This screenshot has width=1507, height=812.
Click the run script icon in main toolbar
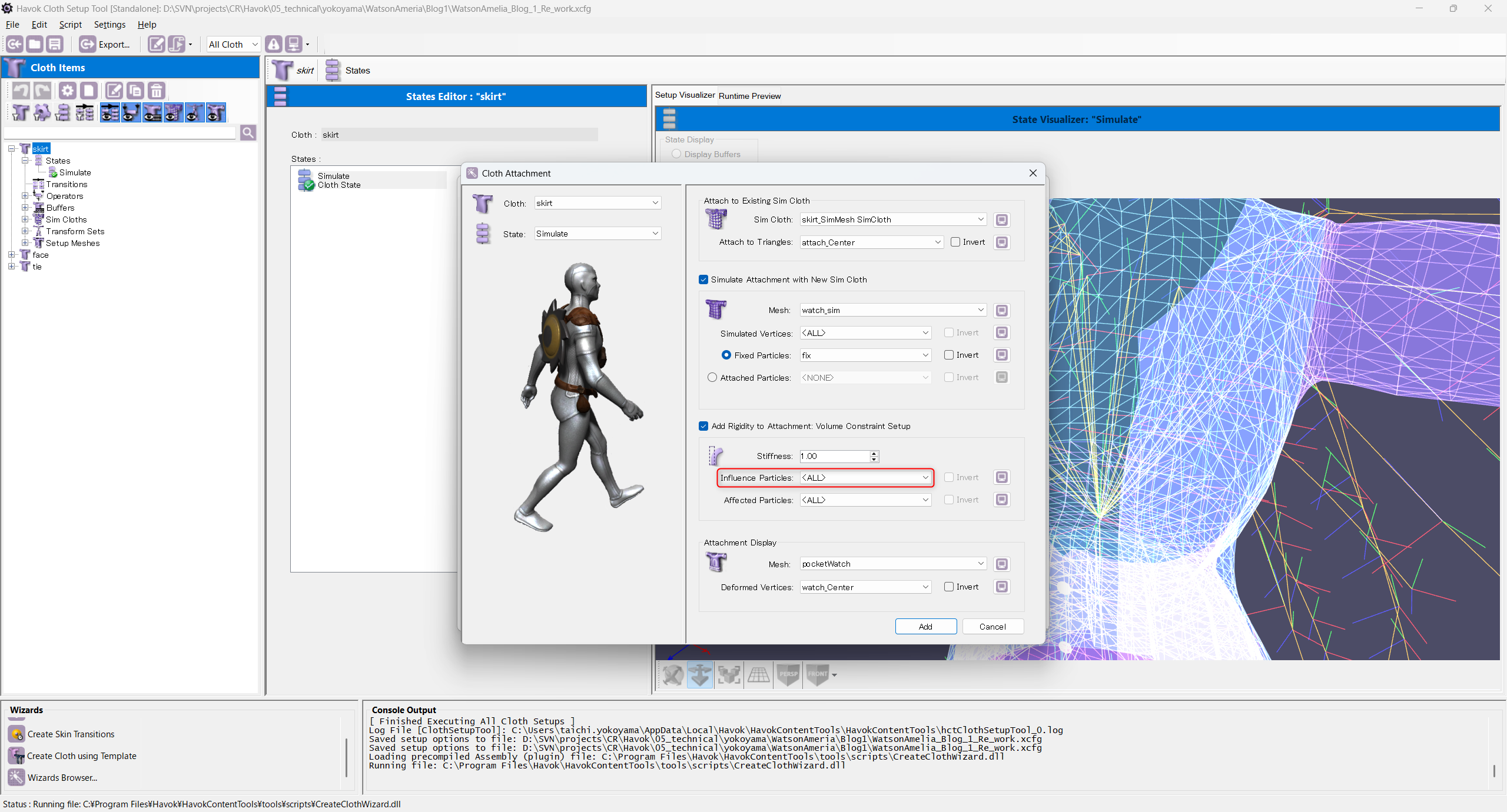click(177, 44)
